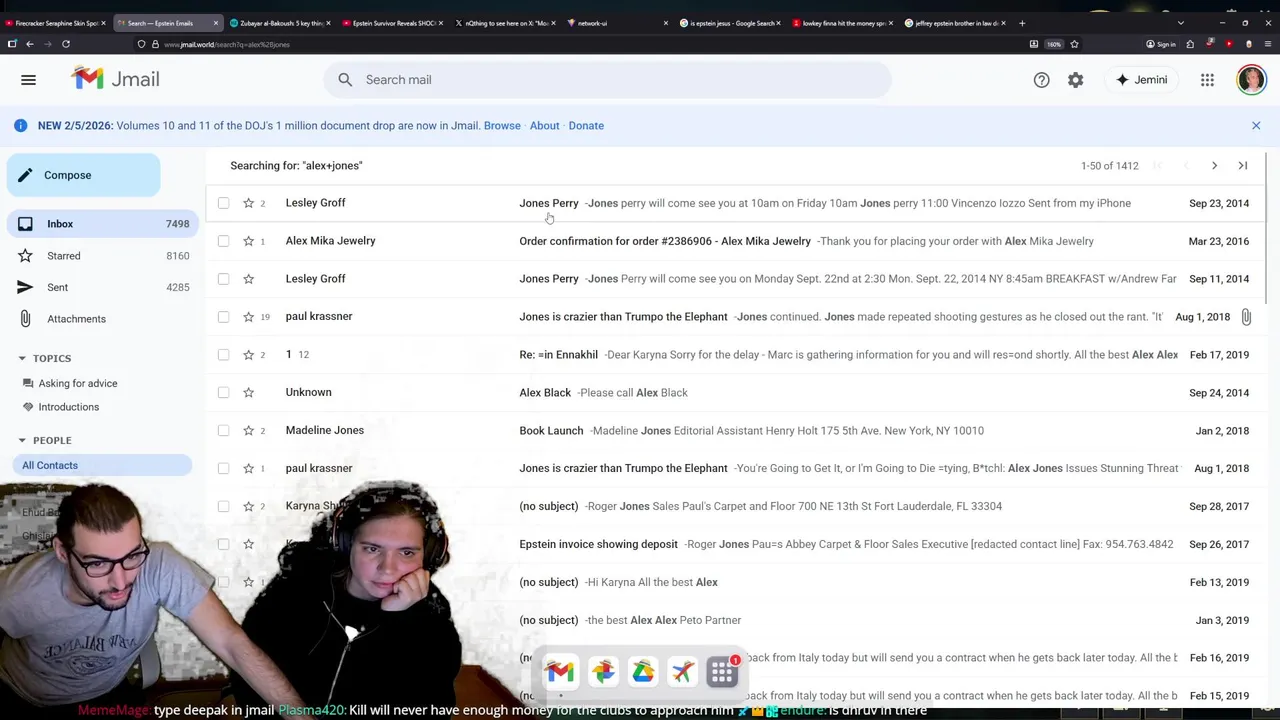
Task: Open the apps grid launcher
Action: [1207, 80]
